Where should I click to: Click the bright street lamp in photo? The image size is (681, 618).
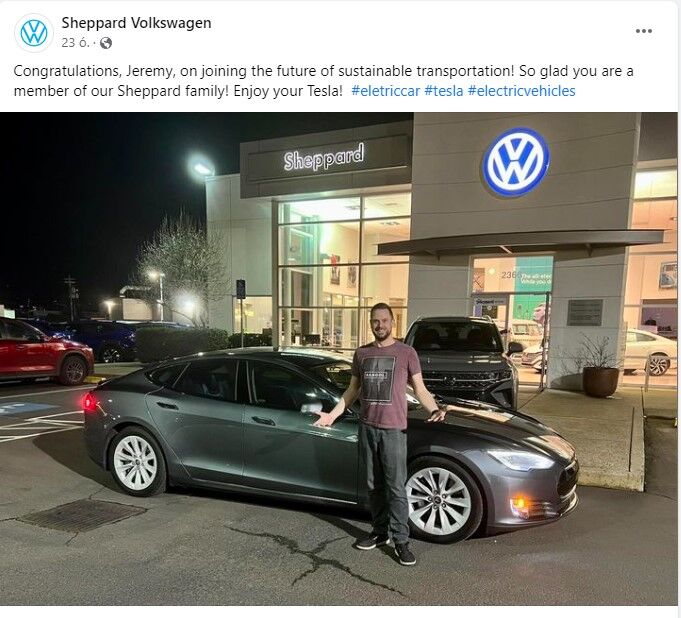click(x=202, y=168)
